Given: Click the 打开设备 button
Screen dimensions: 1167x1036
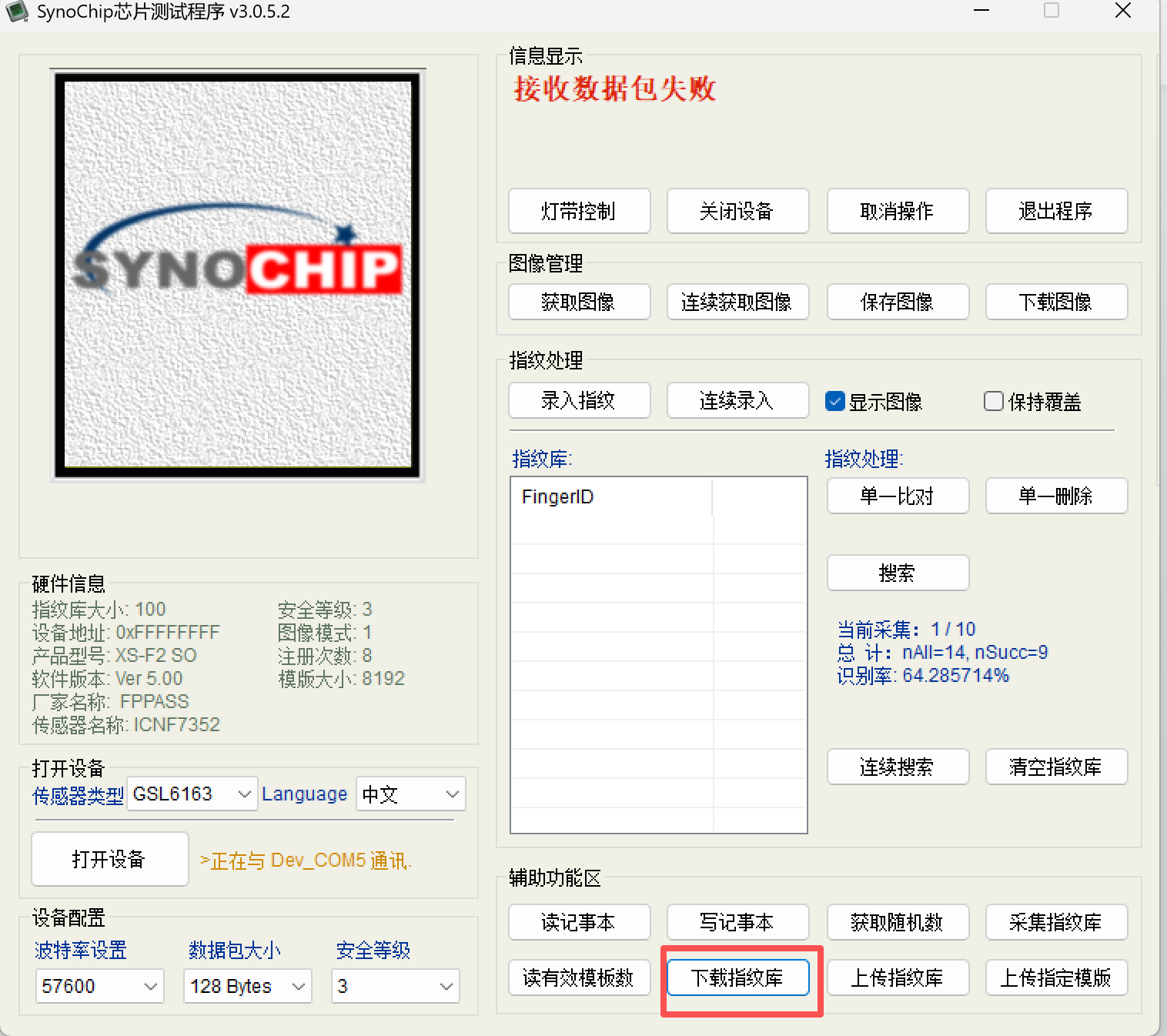Looking at the screenshot, I should point(109,859).
